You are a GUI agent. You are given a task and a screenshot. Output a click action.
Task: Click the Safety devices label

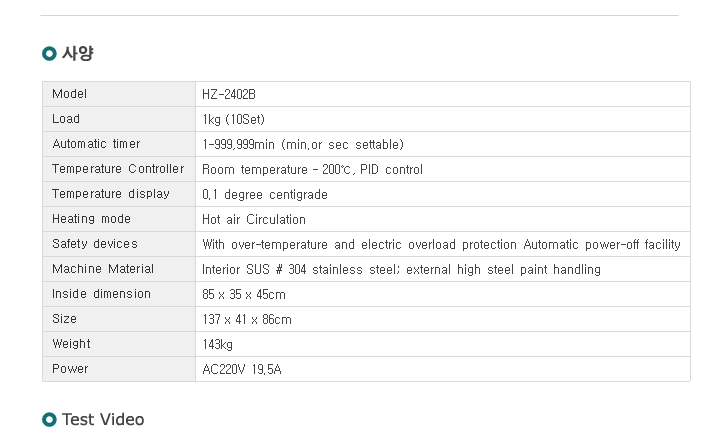point(95,244)
